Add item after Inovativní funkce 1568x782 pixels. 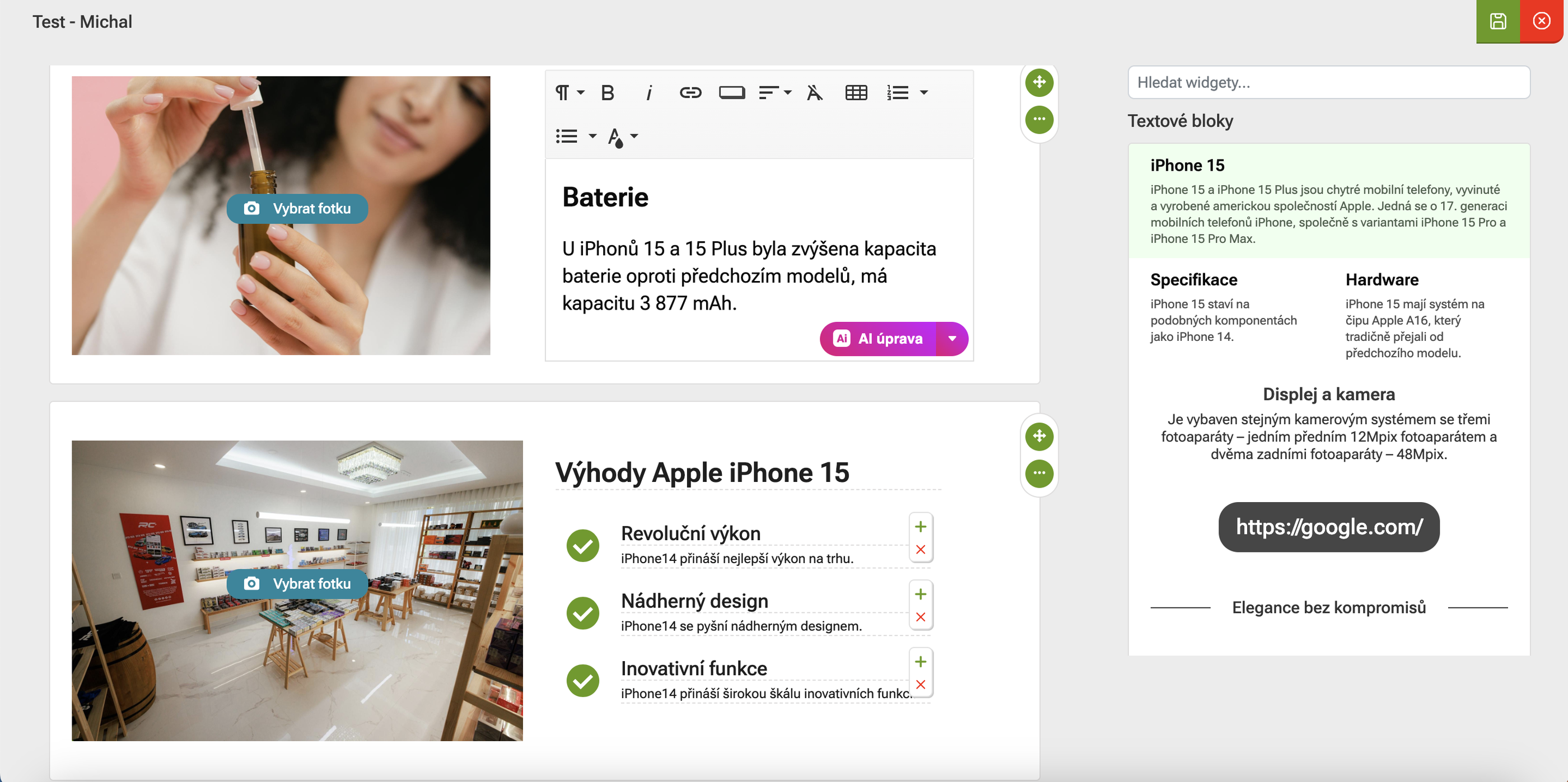[920, 662]
